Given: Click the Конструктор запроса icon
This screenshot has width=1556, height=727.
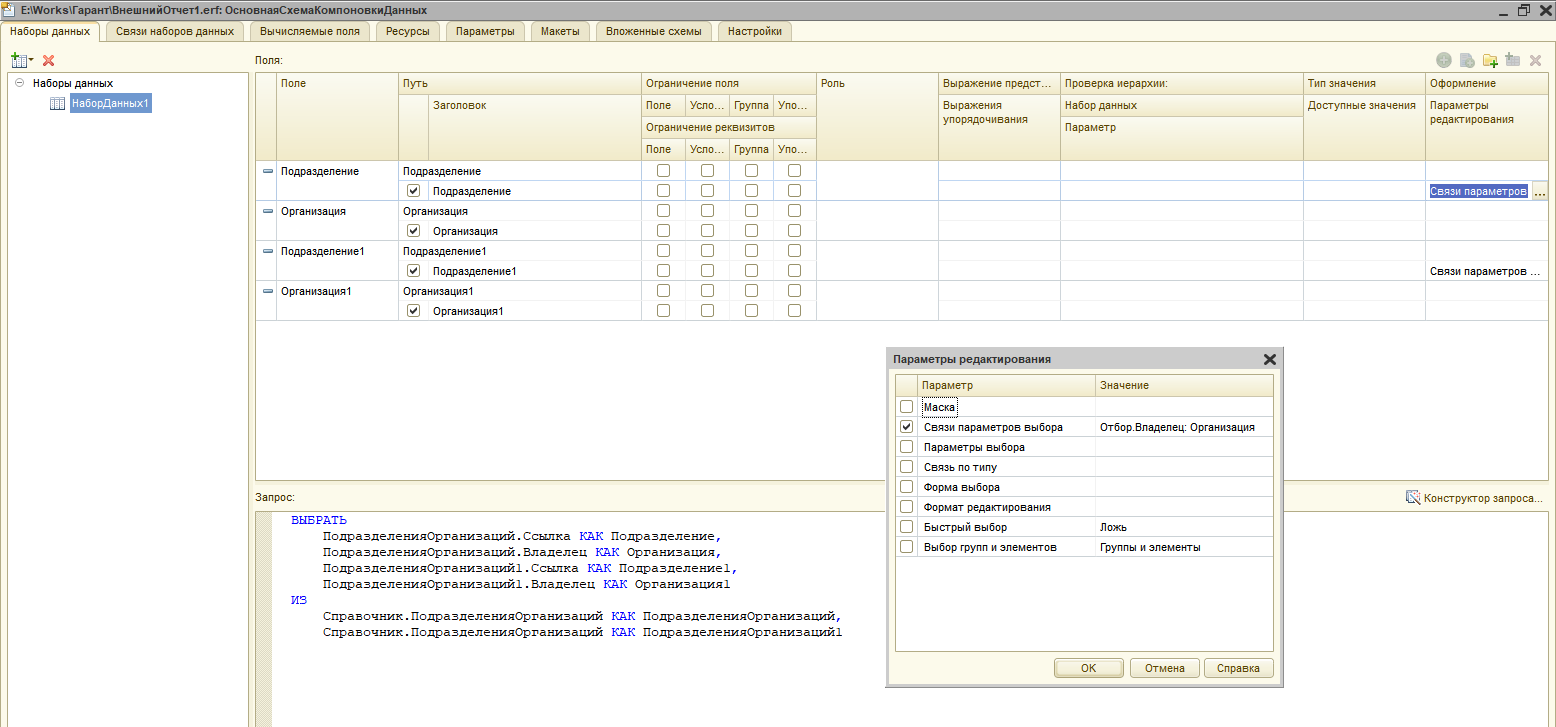Looking at the screenshot, I should click(x=1413, y=497).
